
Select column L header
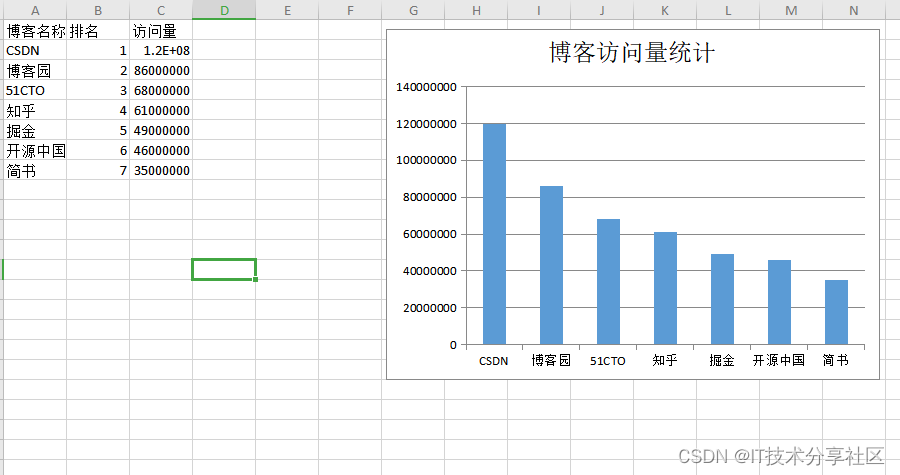point(728,10)
